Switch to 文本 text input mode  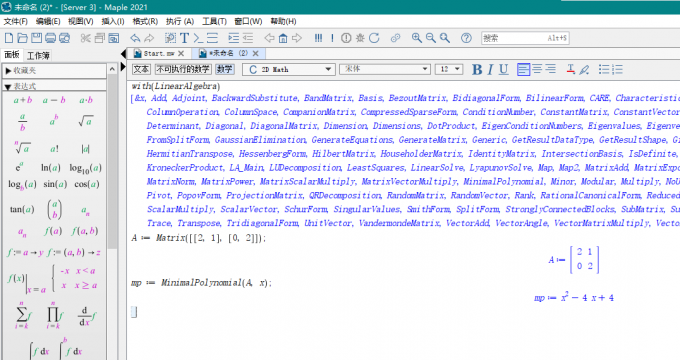click(x=141, y=69)
